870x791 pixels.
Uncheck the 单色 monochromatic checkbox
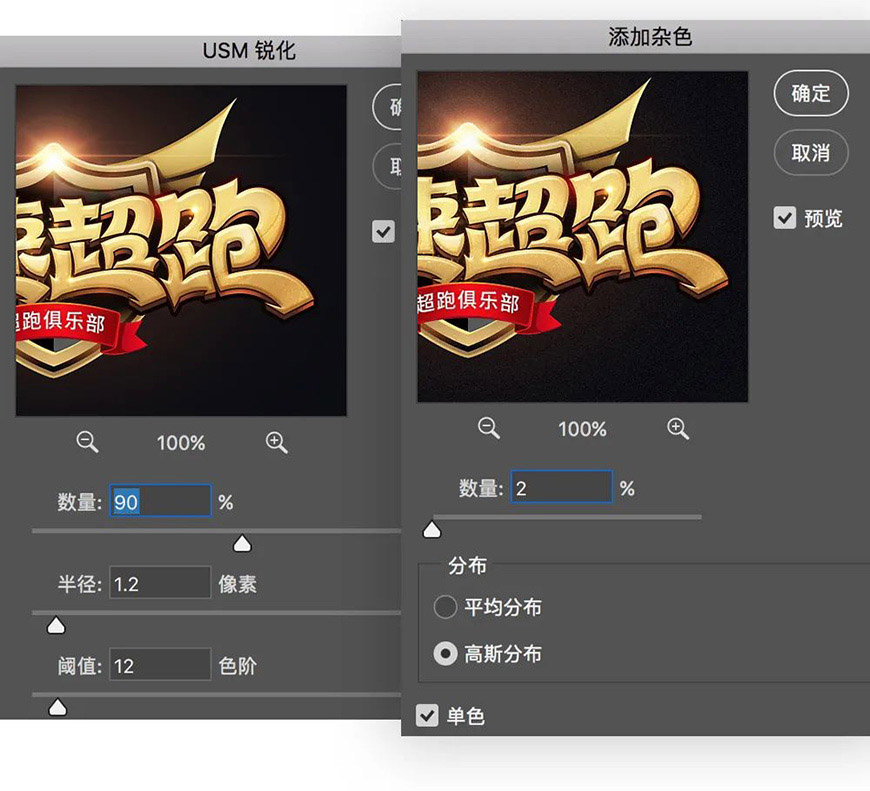(x=427, y=716)
